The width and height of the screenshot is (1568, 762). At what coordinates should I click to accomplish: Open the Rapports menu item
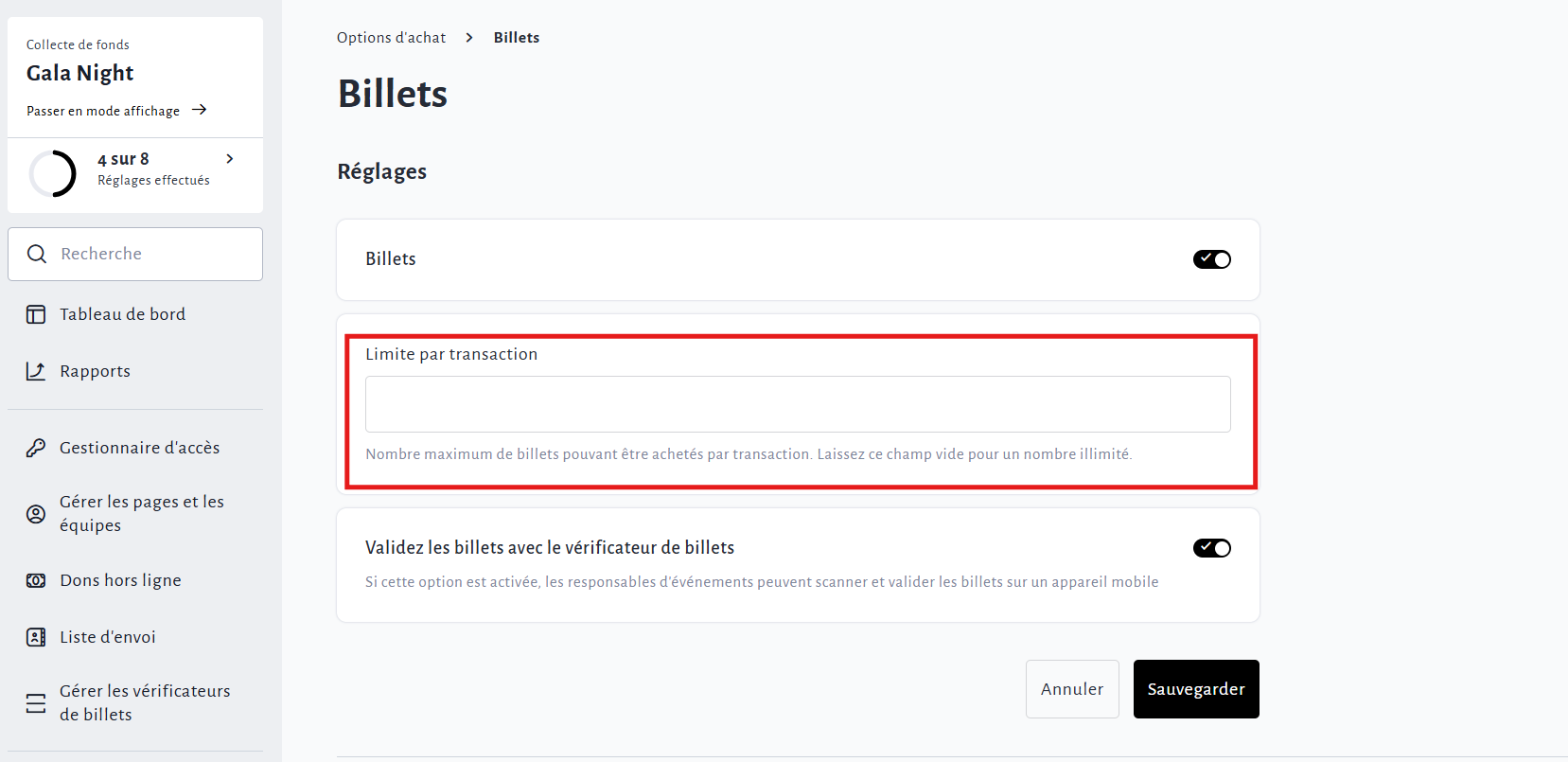pos(95,371)
